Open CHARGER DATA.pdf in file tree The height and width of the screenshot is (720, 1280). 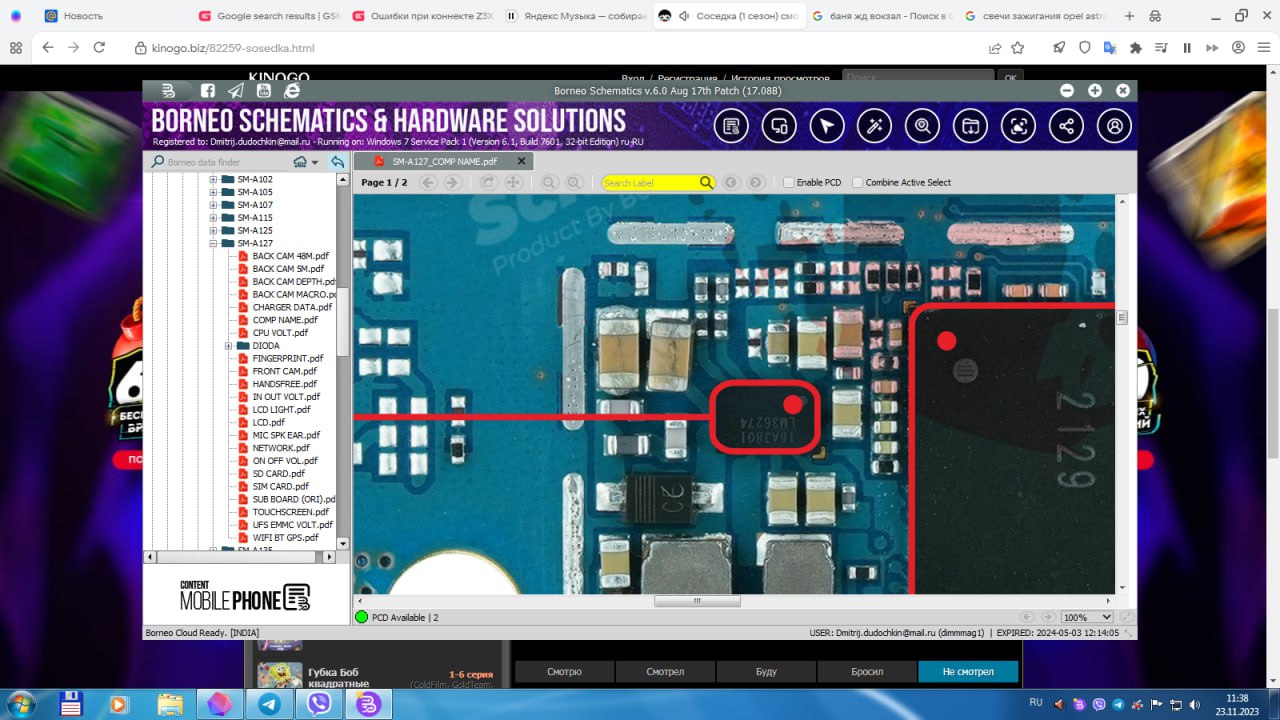292,307
